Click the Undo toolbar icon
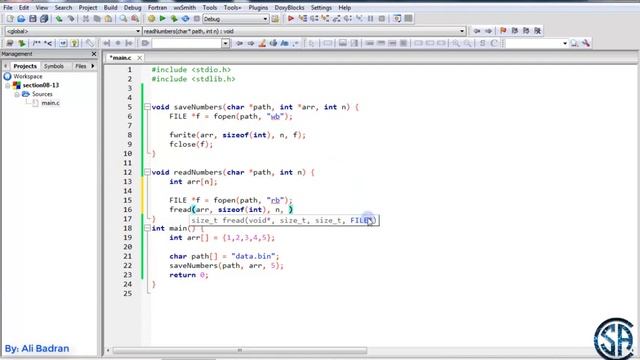This screenshot has width=640, height=360. coord(59,19)
